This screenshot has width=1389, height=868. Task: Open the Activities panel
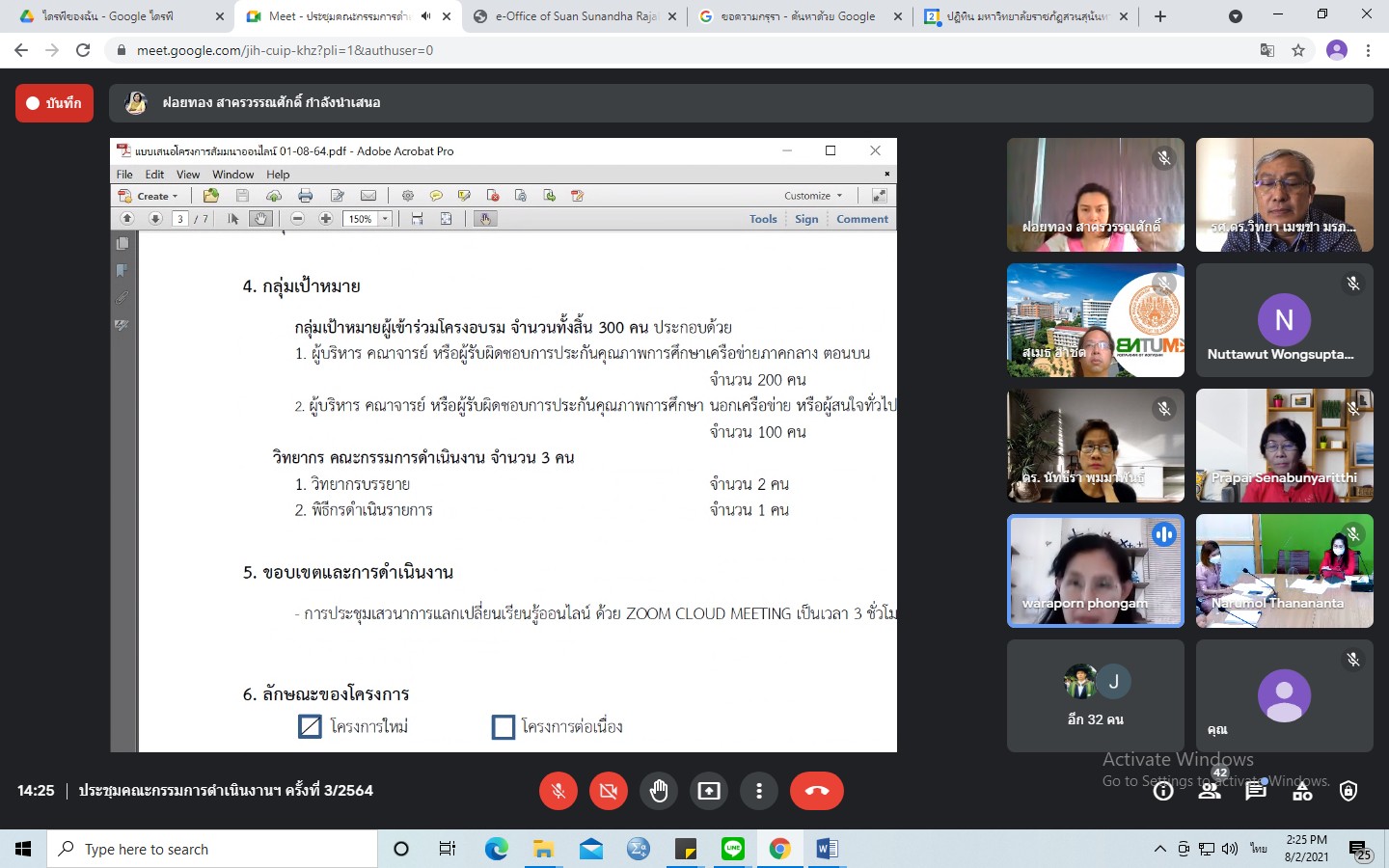pos(1302,791)
